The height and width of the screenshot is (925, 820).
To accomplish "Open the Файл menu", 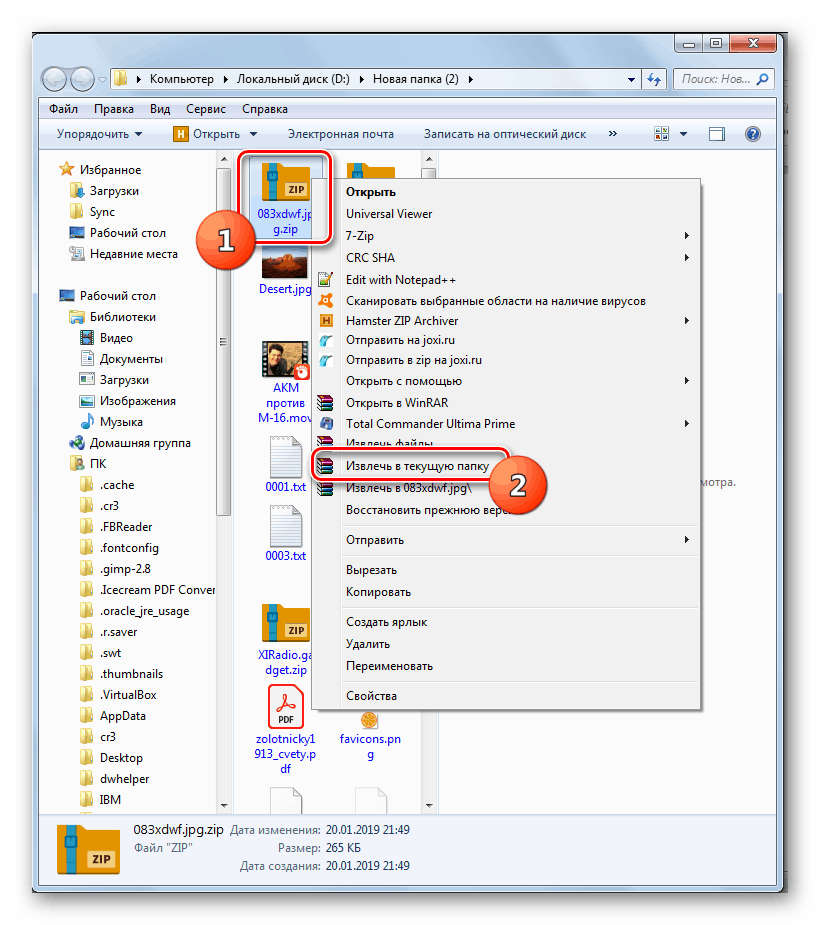I will pos(63,109).
